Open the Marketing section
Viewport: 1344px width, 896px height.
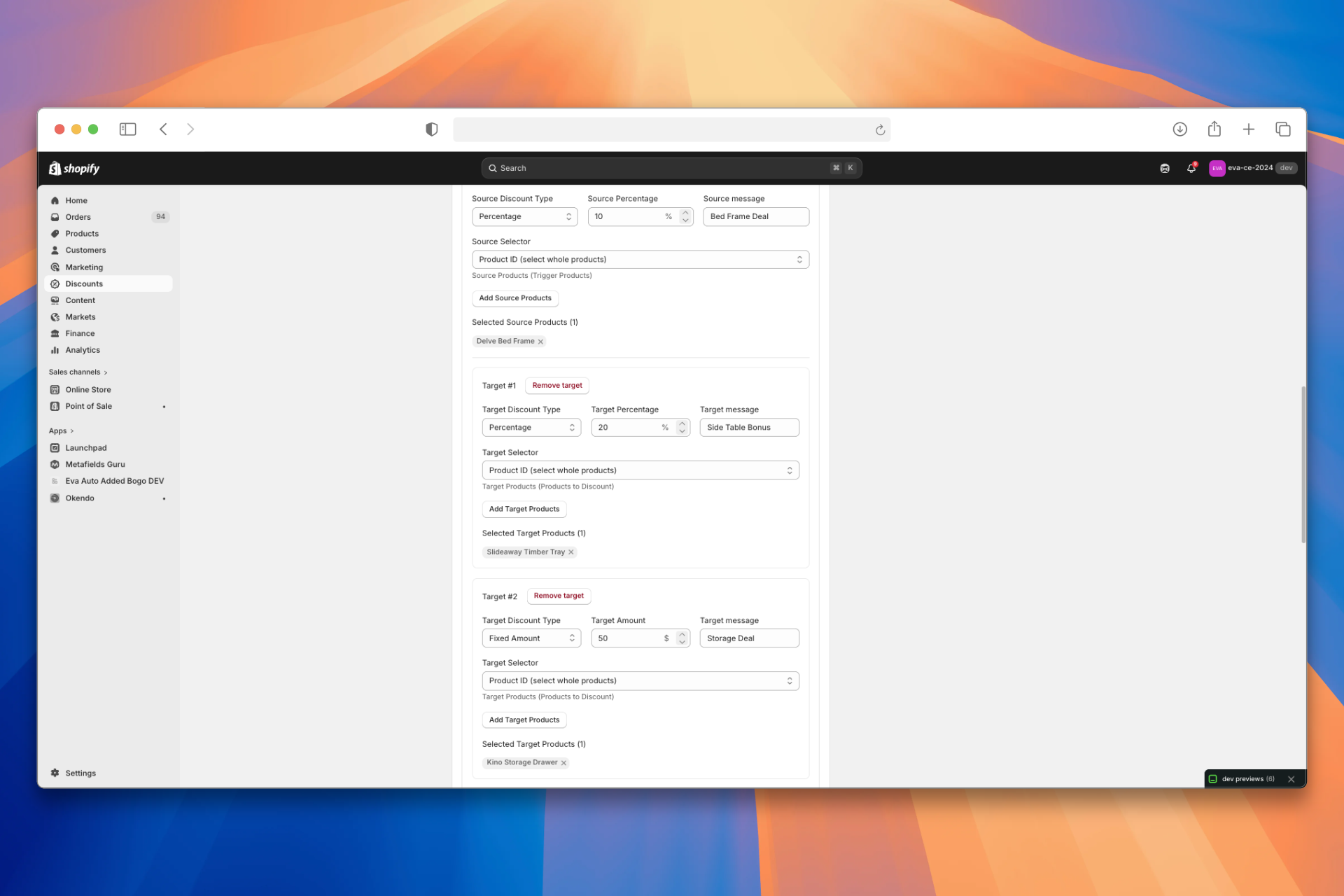click(84, 267)
